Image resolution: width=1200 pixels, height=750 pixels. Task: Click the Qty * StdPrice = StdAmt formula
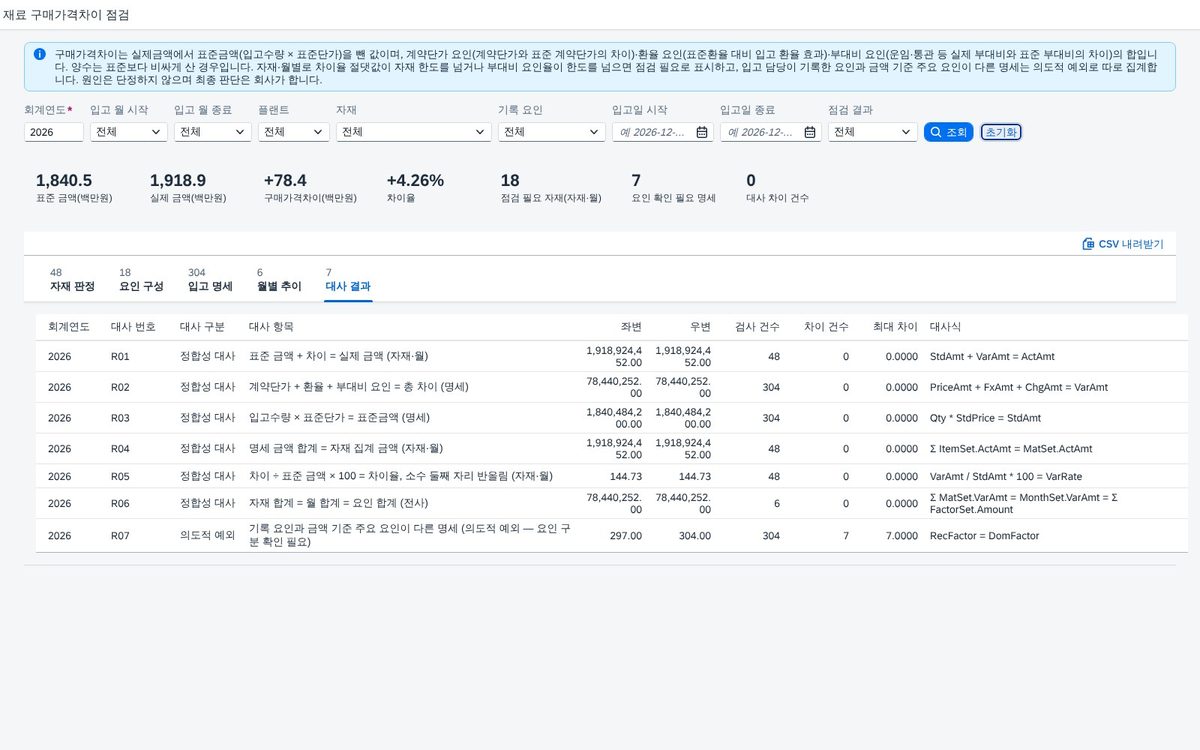tap(985, 418)
